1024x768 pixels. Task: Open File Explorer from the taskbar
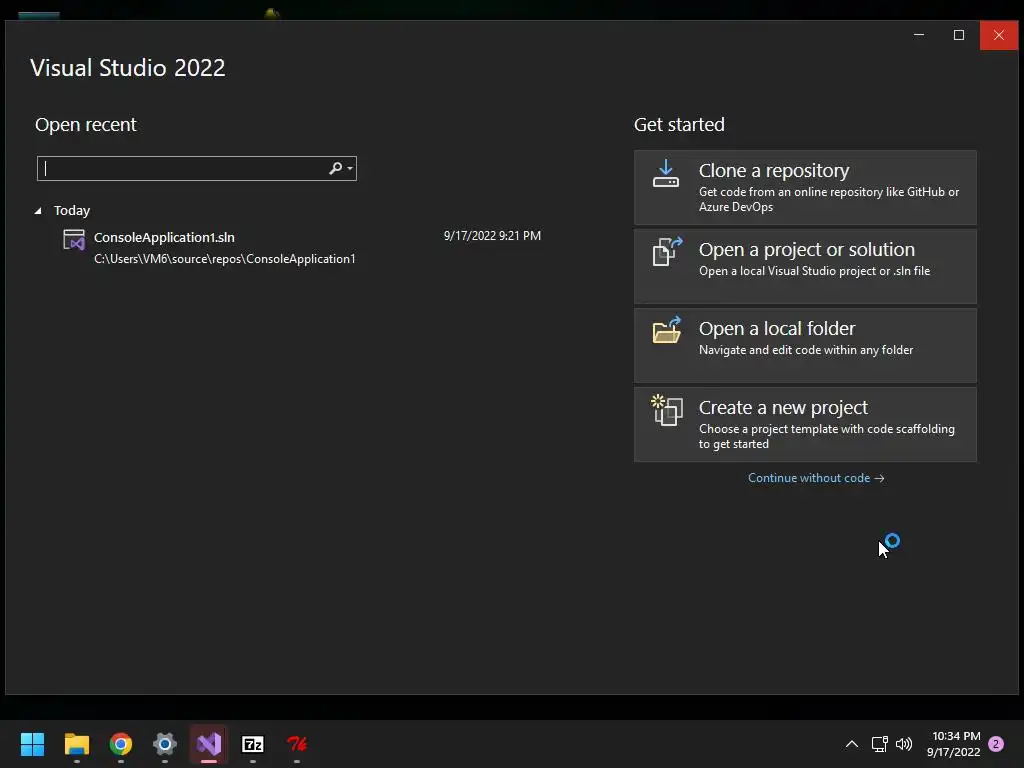(x=76, y=744)
